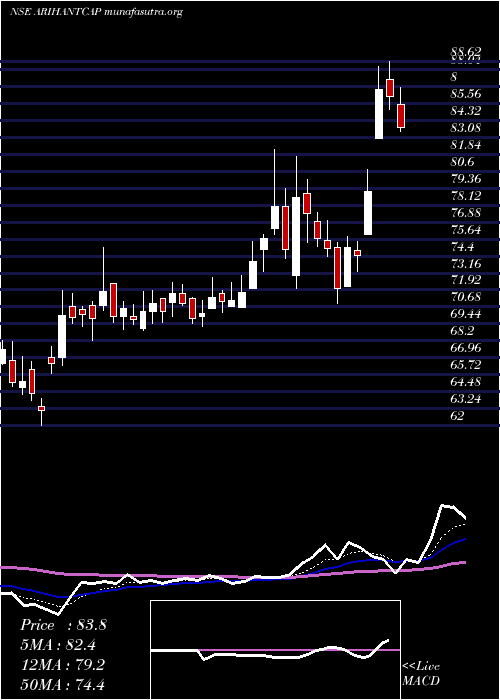Screen dimensions: 500x700
Task: Click the 75.64 axis label
Action: click(x=466, y=229)
